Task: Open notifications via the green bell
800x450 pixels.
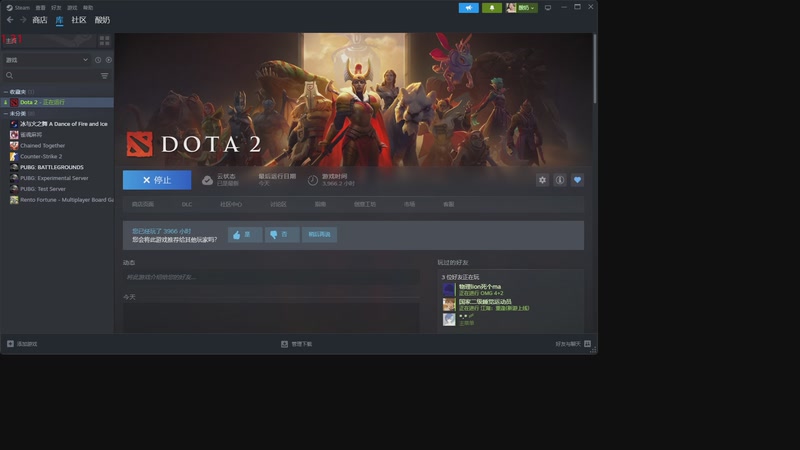Action: [492, 8]
